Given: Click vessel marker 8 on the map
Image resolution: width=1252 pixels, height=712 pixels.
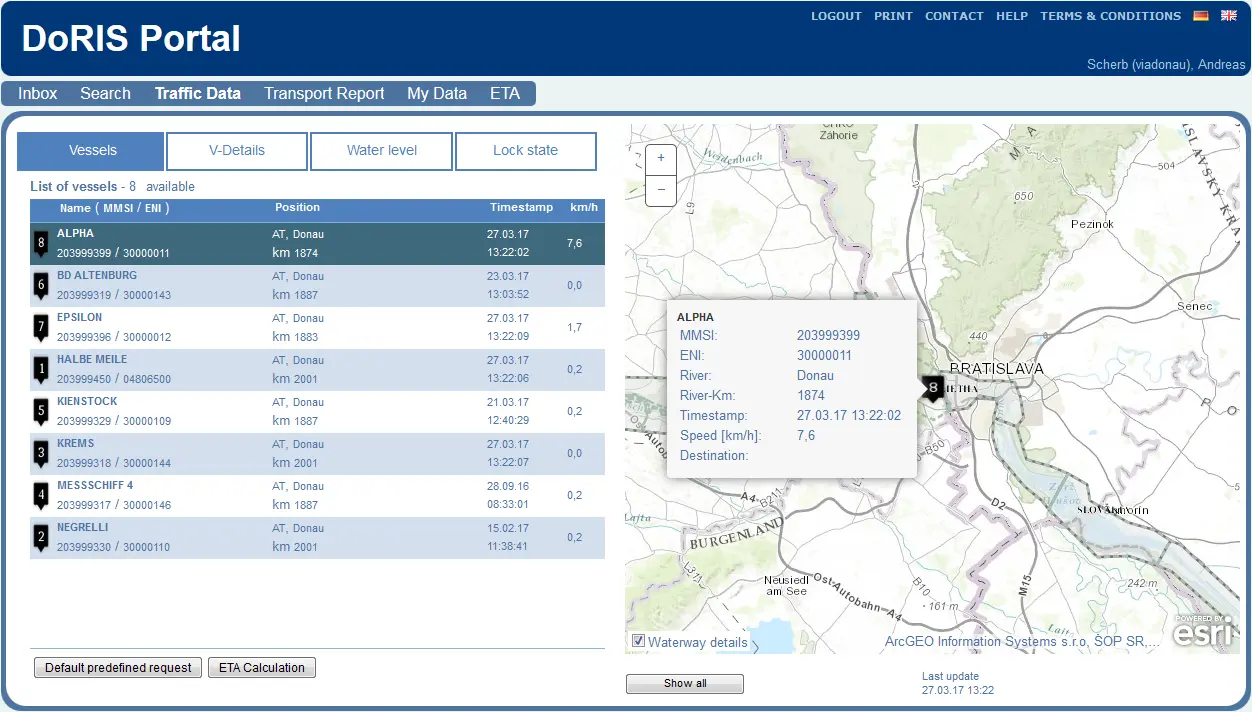Looking at the screenshot, I should (x=933, y=388).
